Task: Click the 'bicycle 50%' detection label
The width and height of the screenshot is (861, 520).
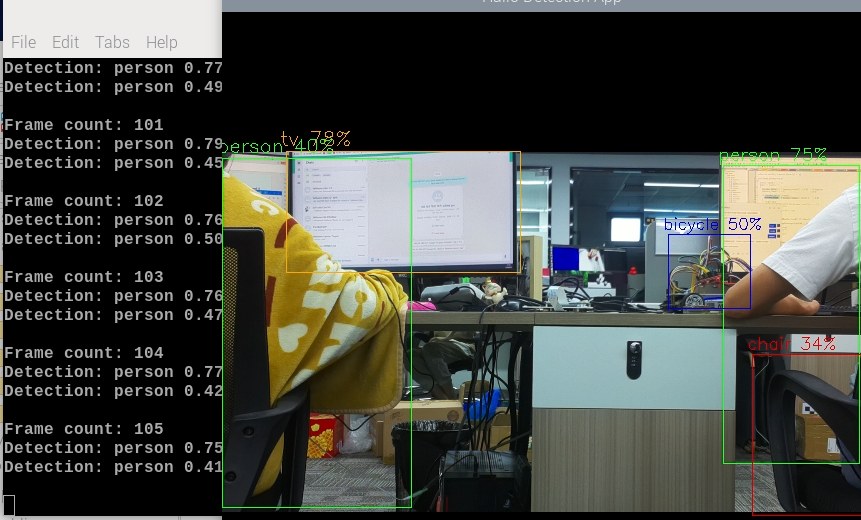Action: point(713,225)
